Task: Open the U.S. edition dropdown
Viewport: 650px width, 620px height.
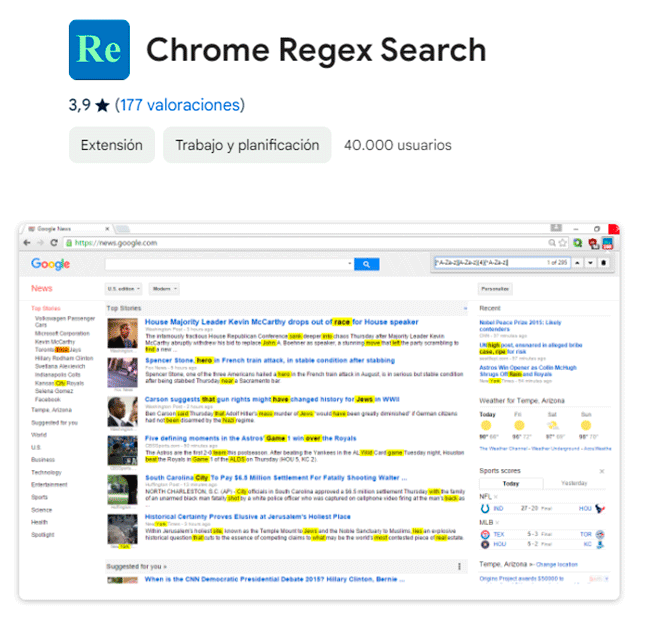Action: click(x=124, y=289)
